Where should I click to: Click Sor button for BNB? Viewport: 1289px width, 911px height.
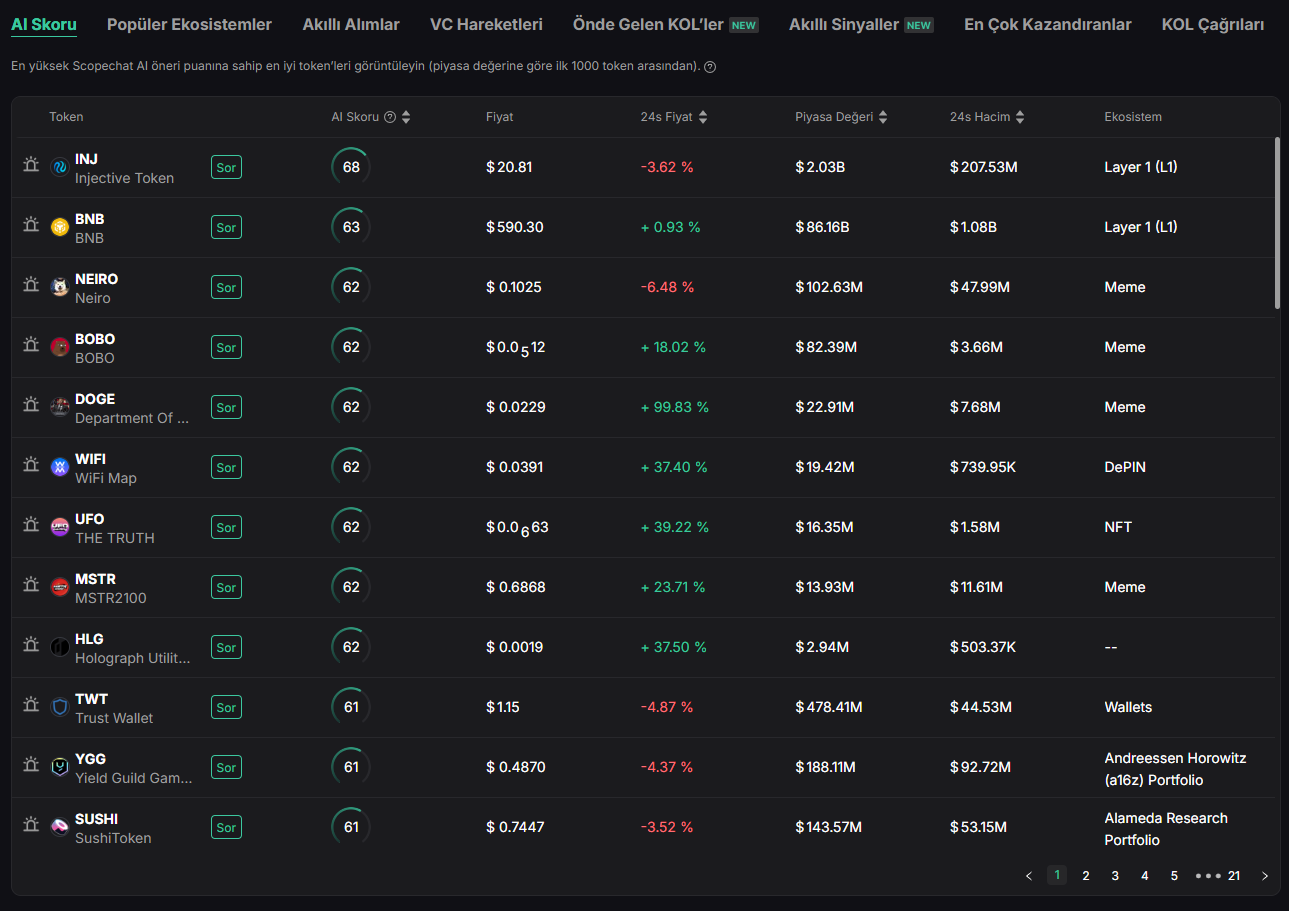[227, 227]
